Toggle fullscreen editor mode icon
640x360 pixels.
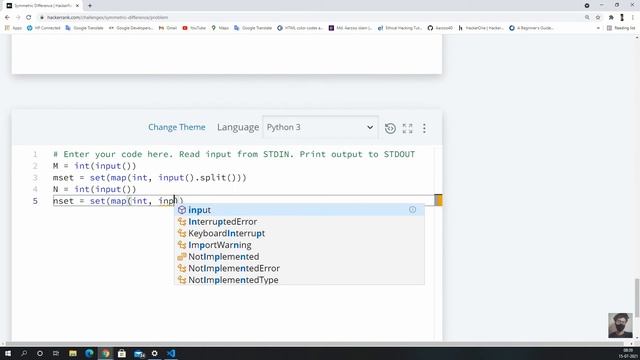(407, 128)
